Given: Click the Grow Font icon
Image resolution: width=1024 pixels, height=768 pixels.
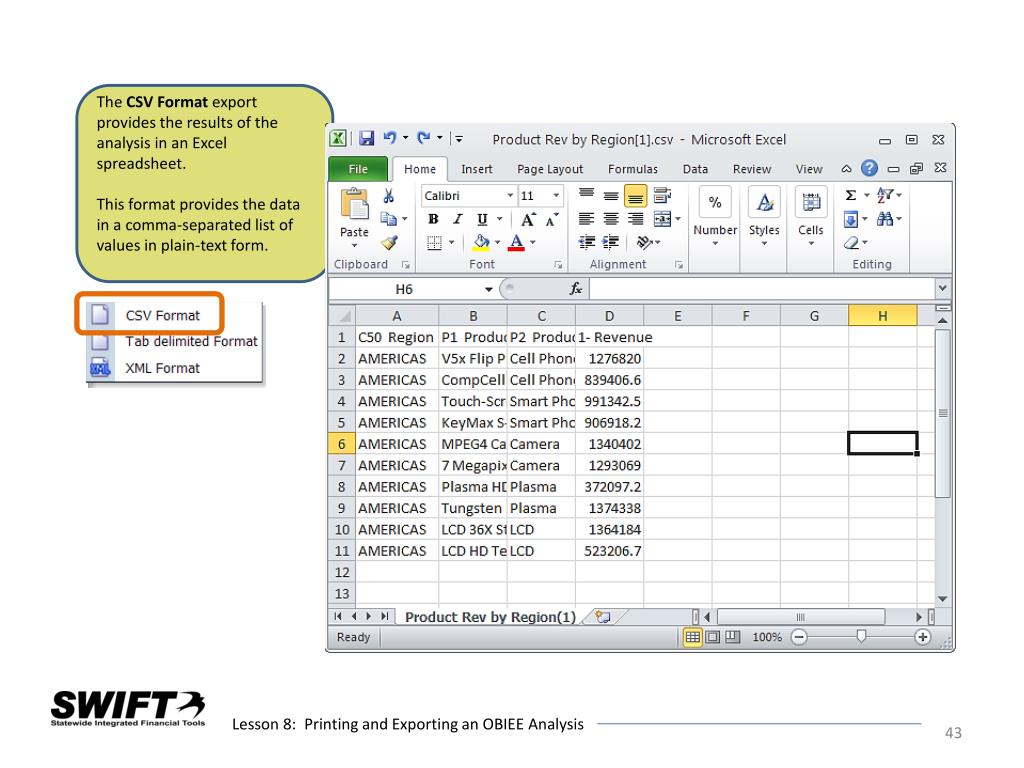Looking at the screenshot, I should (x=528, y=219).
